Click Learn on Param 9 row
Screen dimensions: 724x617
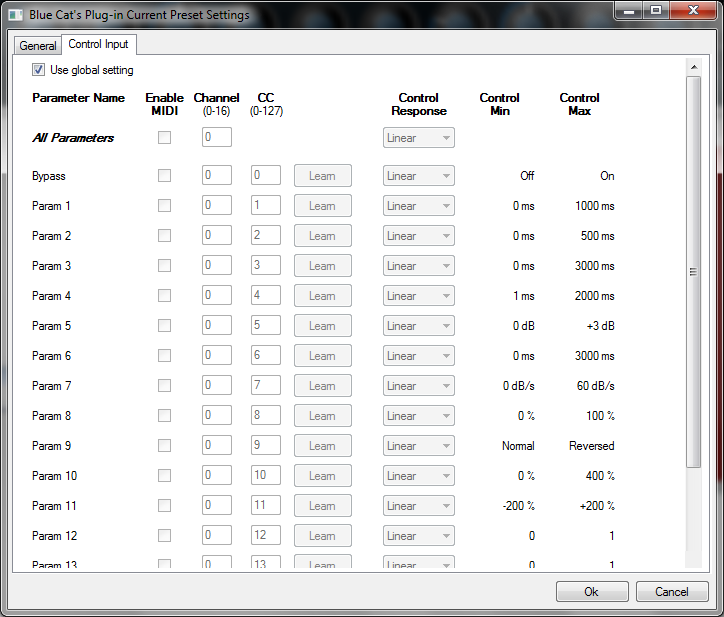click(x=323, y=446)
